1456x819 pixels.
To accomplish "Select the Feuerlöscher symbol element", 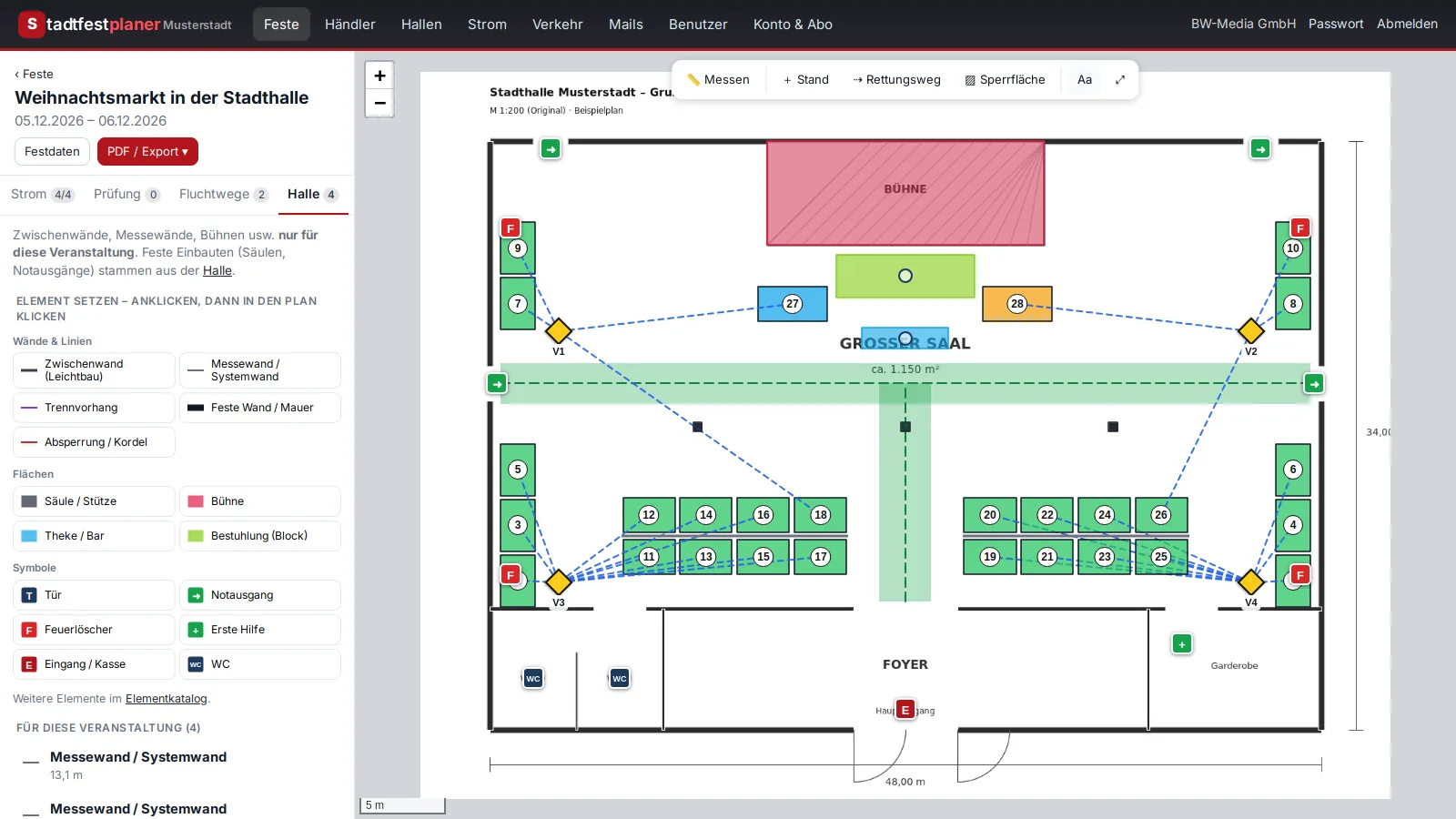I will pyautogui.click(x=94, y=630).
